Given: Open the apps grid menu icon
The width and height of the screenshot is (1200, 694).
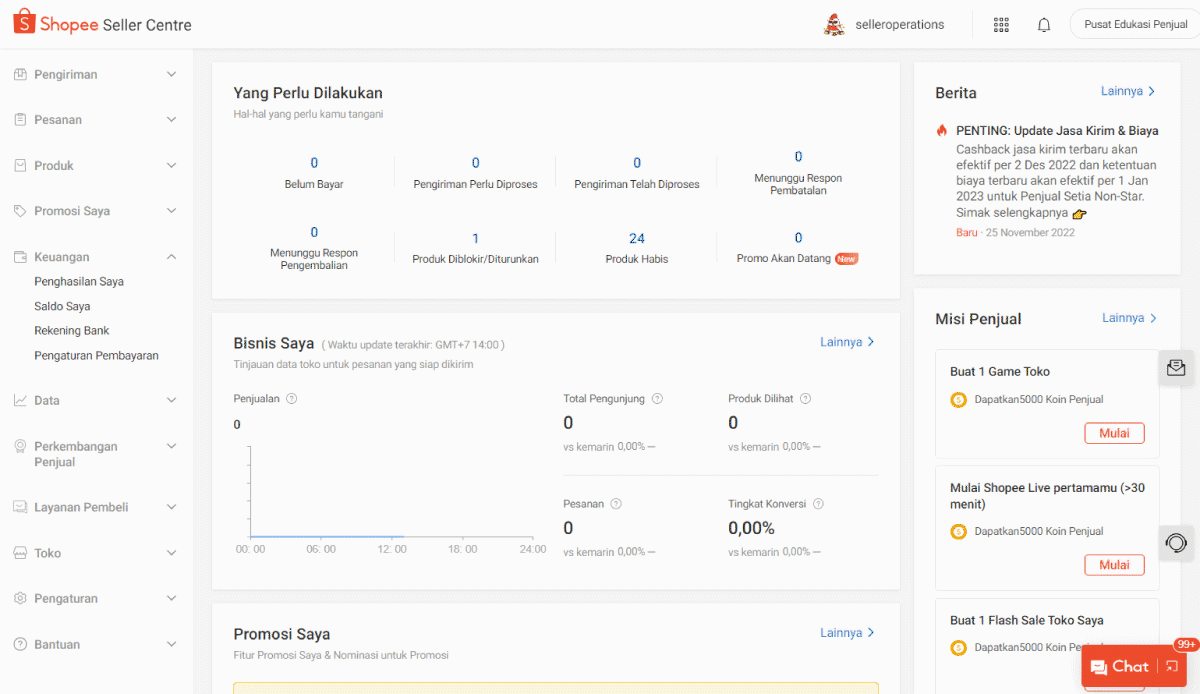Looking at the screenshot, I should pos(1001,25).
